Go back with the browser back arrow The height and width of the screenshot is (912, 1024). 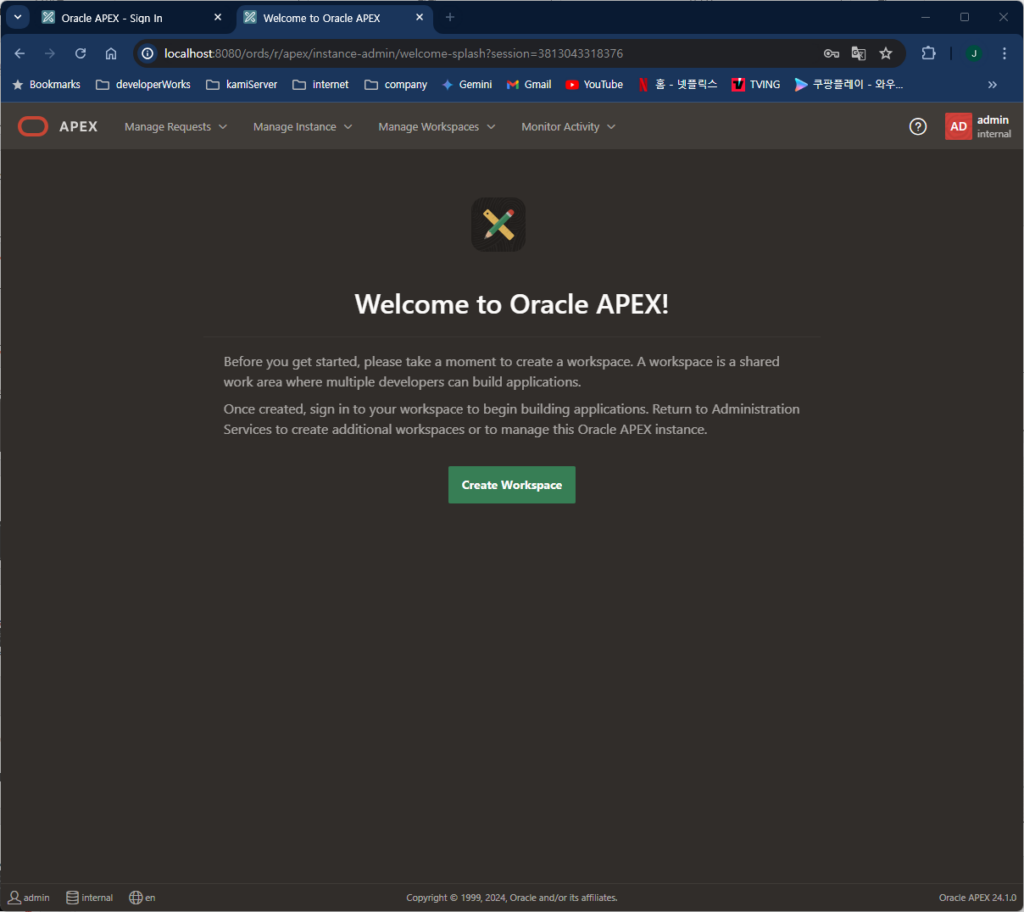(x=20, y=54)
